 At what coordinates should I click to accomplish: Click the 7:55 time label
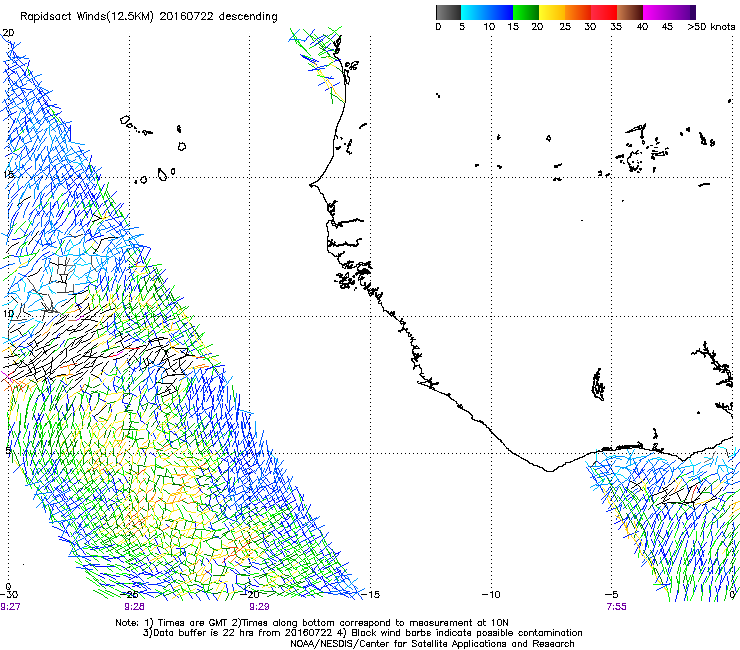(616, 607)
